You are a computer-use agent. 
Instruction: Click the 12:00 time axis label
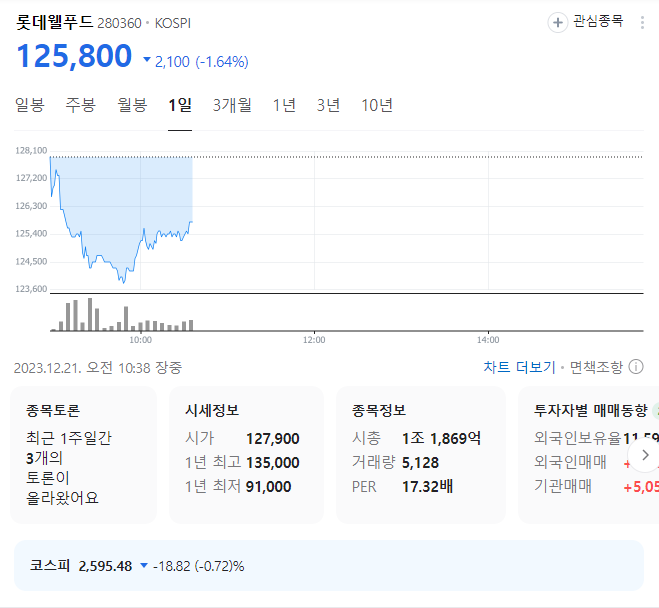pyautogui.click(x=314, y=340)
